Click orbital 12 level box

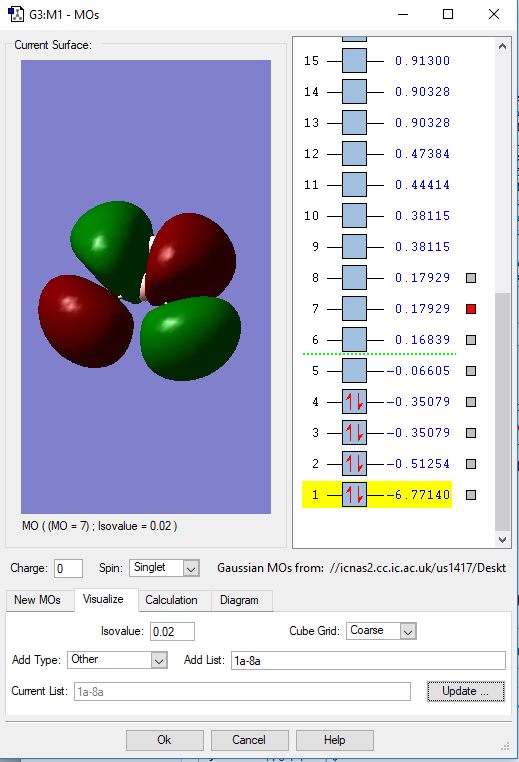[x=354, y=154]
